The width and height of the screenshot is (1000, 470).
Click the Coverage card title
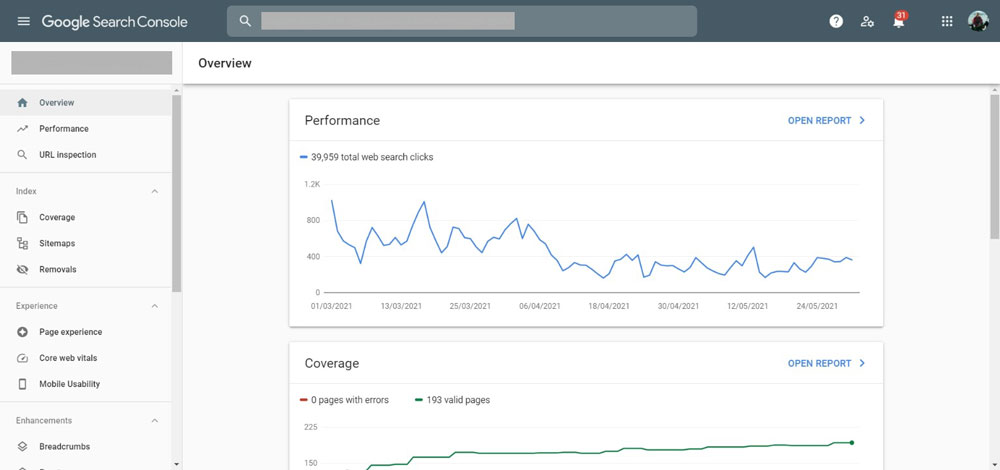[x=332, y=364]
